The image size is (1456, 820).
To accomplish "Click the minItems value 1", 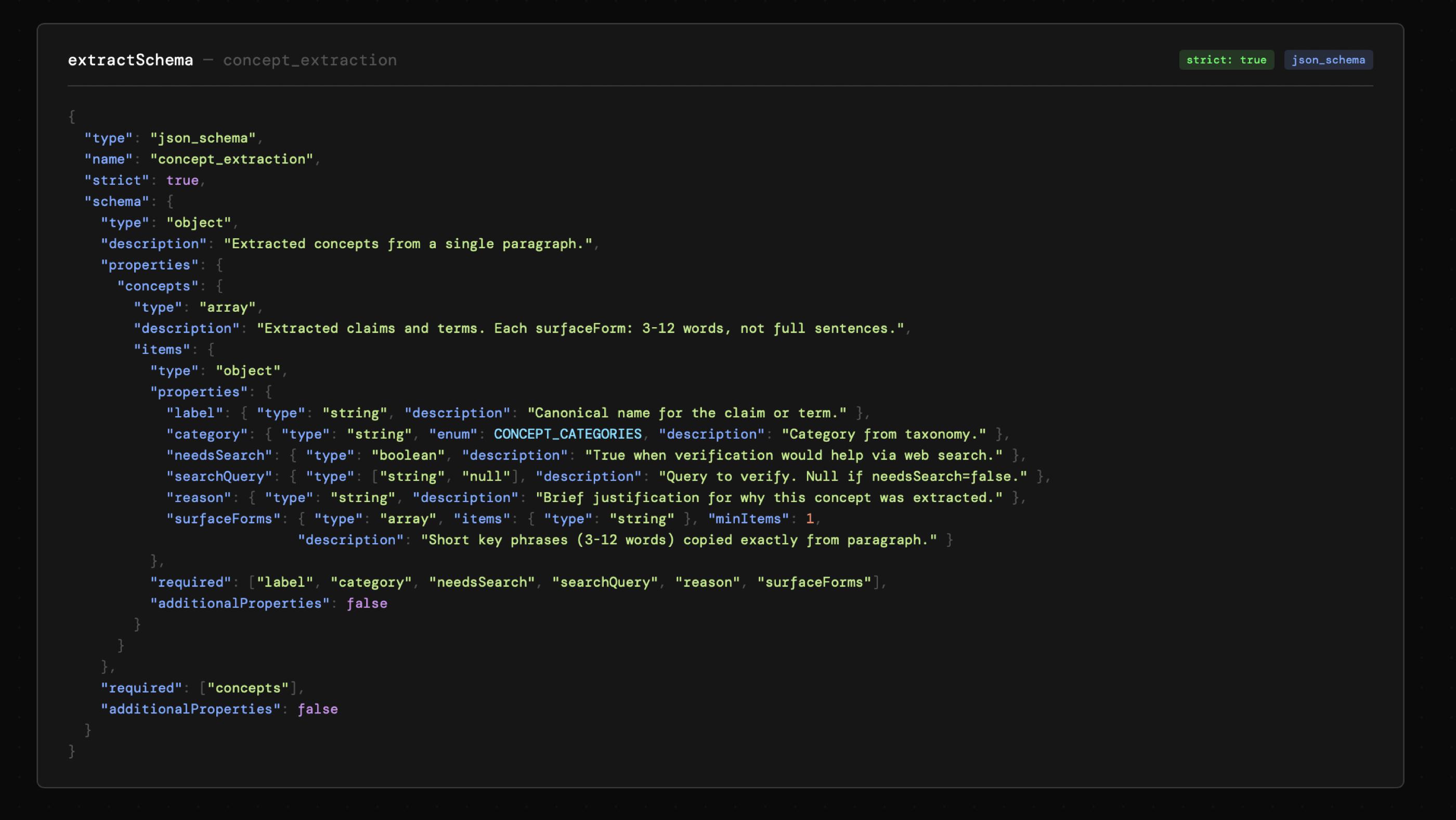I will coord(810,519).
